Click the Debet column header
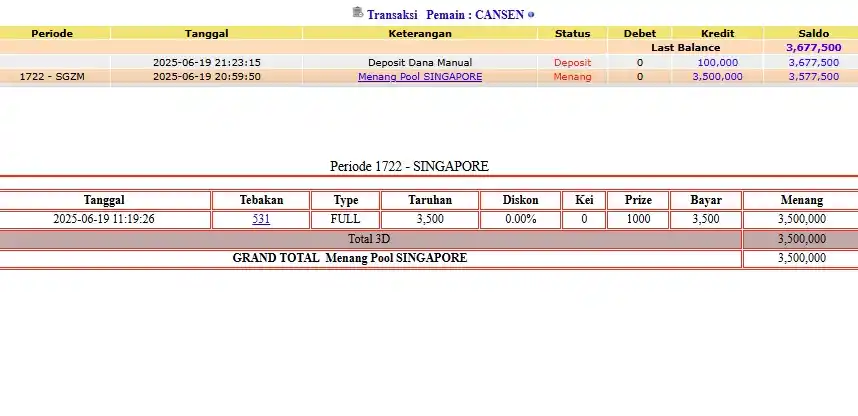858x416 pixels. tap(640, 33)
